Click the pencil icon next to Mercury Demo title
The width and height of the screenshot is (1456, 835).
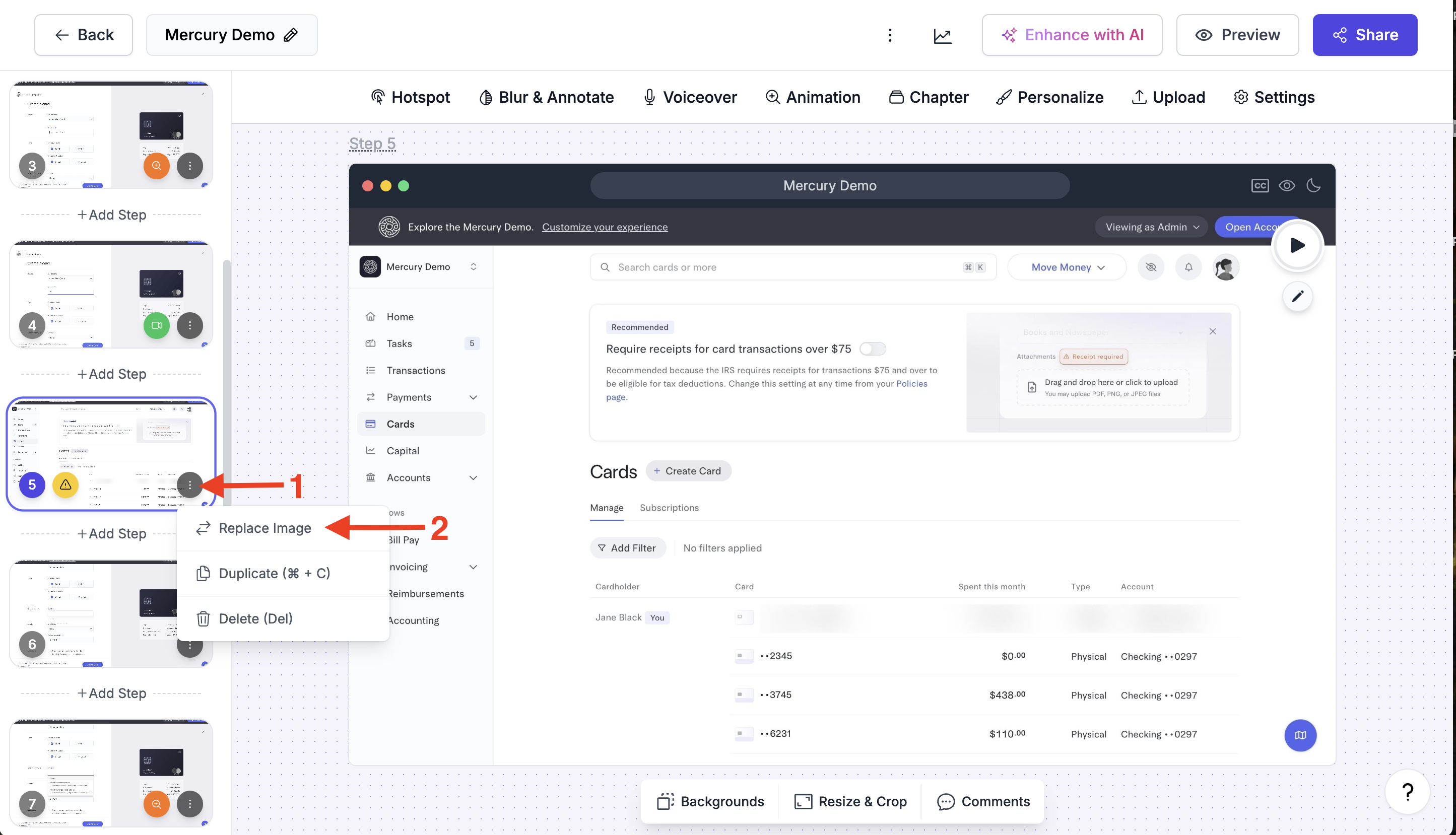pyautogui.click(x=291, y=35)
